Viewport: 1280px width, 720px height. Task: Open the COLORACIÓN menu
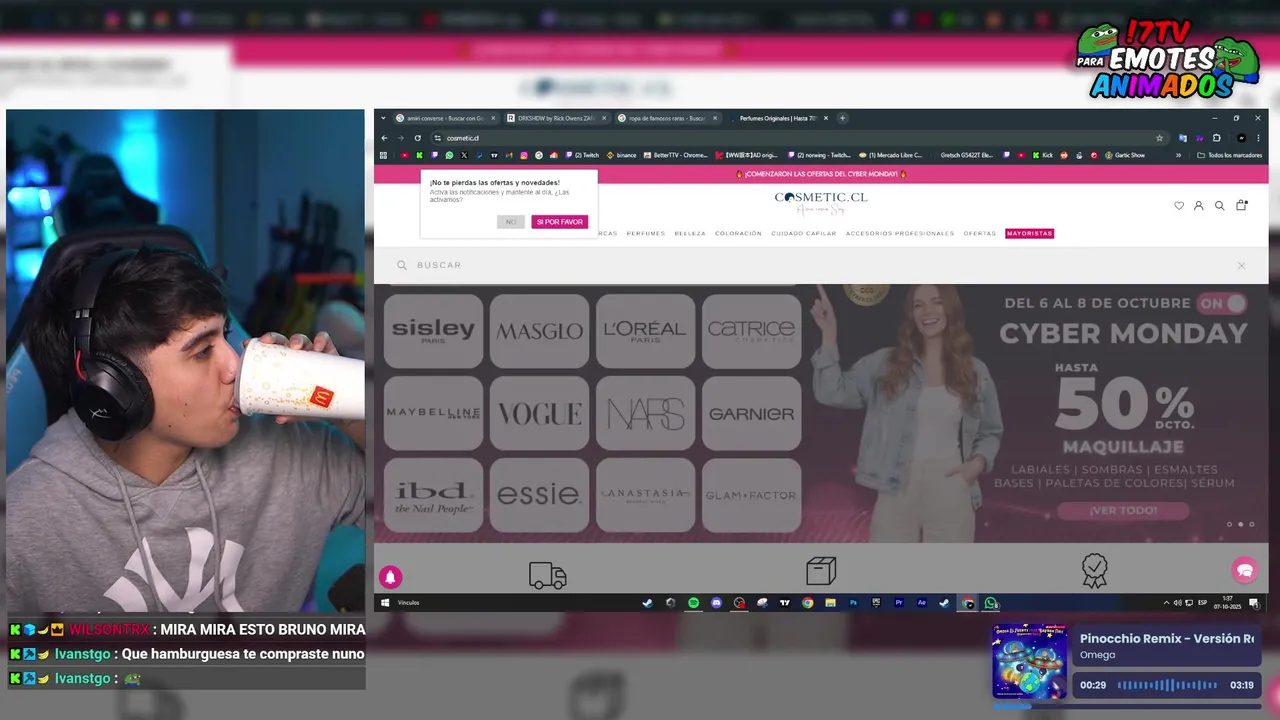pos(739,233)
